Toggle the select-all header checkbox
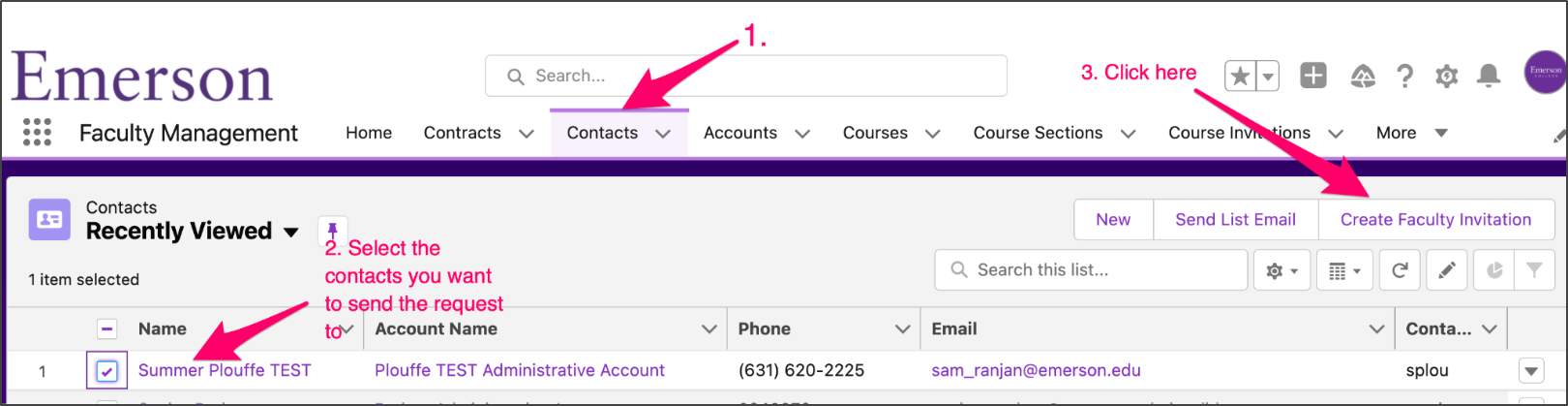Image resolution: width=1568 pixels, height=406 pixels. tap(107, 328)
